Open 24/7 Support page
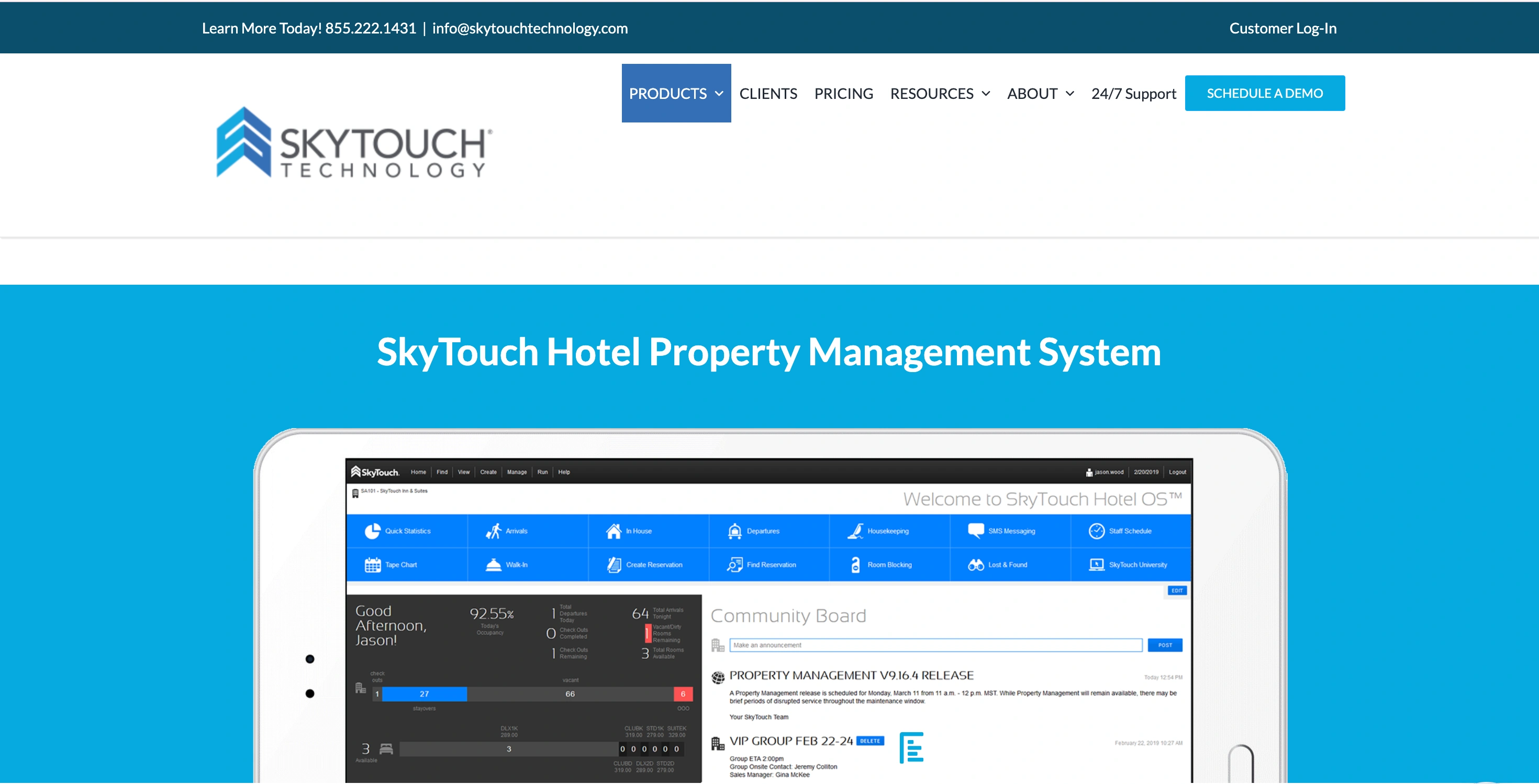Screen dimensions: 1539x784 point(1133,94)
